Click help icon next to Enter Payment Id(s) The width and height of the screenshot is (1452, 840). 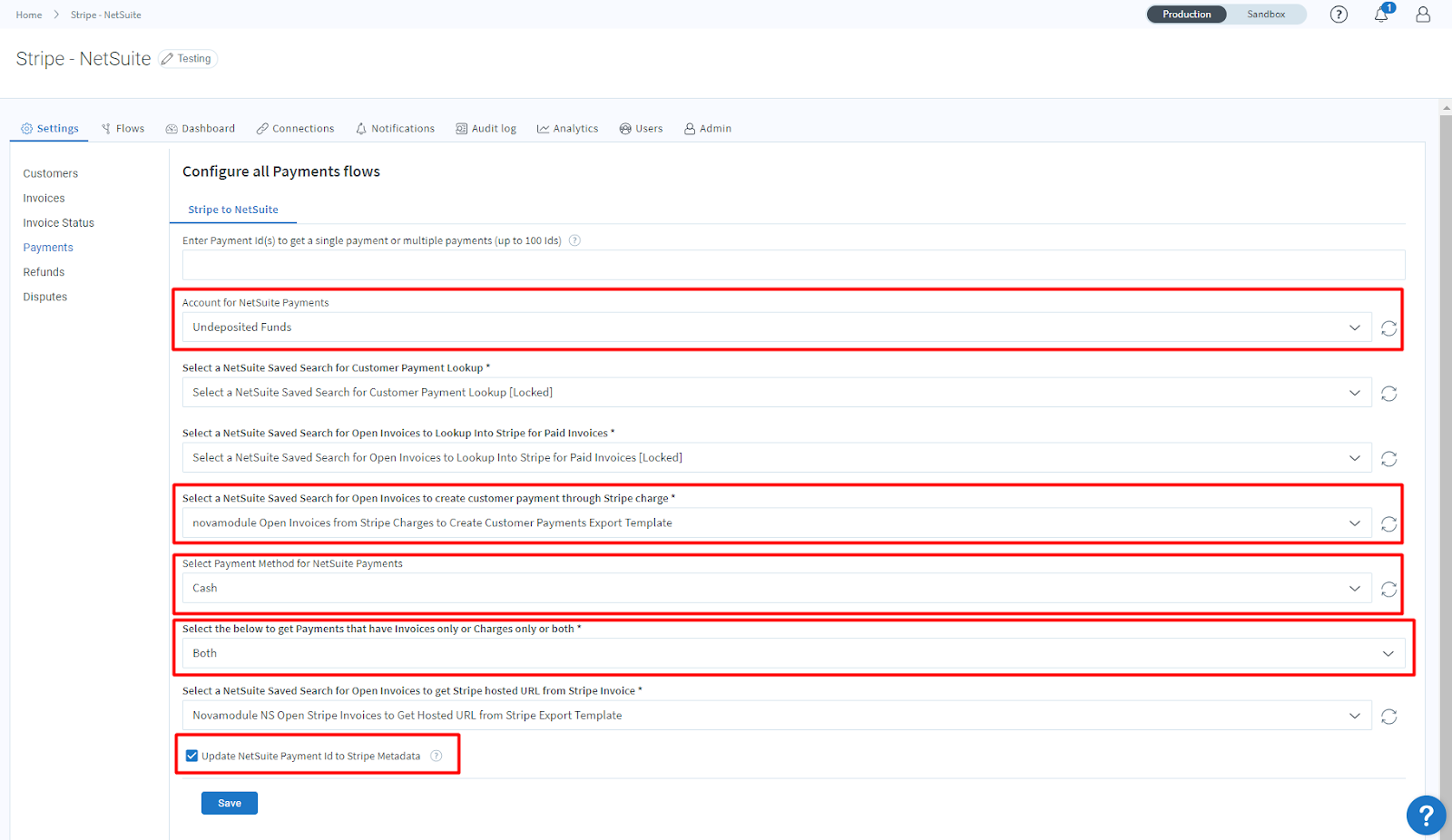point(574,240)
